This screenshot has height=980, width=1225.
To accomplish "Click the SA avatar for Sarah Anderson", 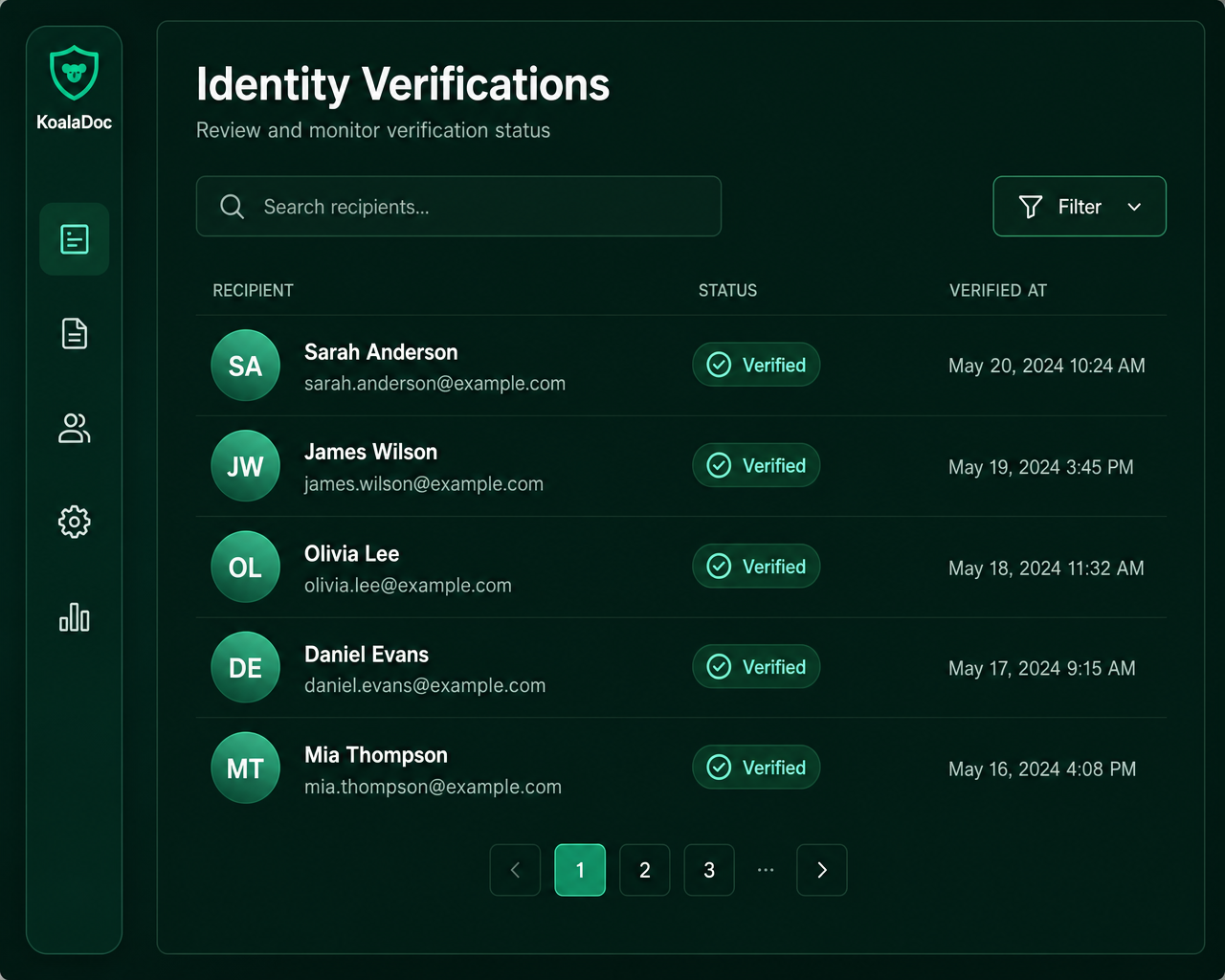I will point(245,366).
